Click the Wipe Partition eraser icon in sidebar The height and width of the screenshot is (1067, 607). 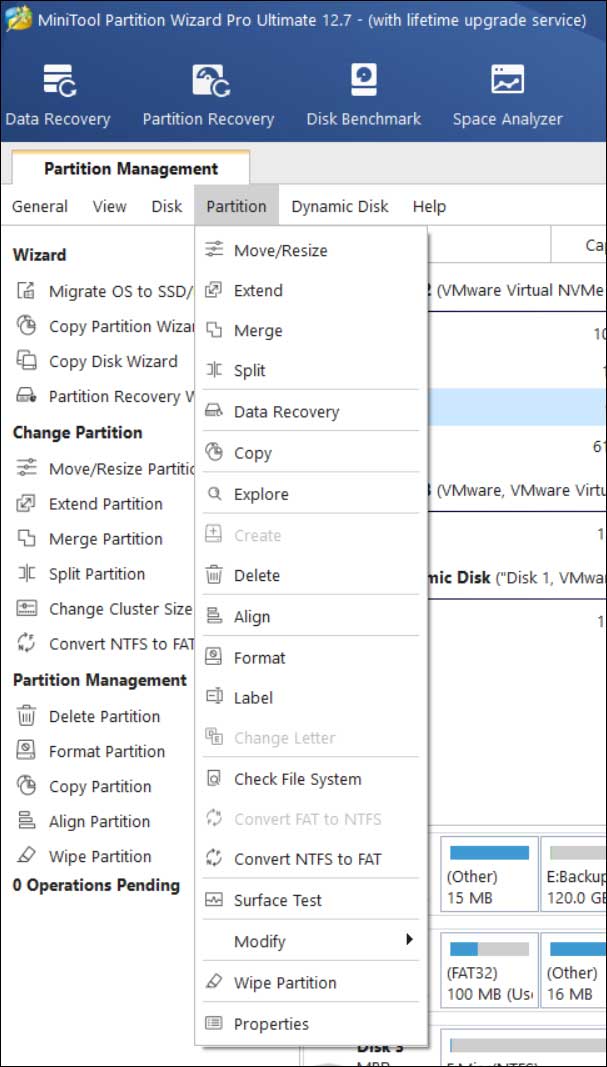[27, 857]
